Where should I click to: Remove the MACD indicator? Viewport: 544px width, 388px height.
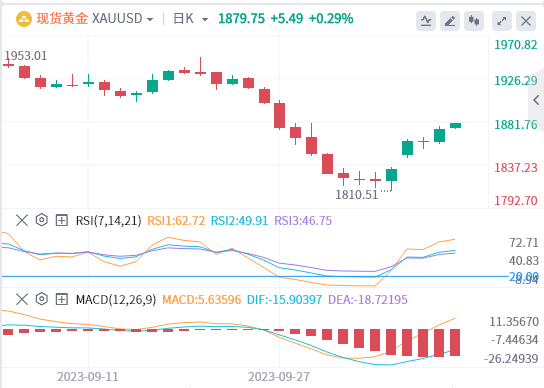[22, 299]
